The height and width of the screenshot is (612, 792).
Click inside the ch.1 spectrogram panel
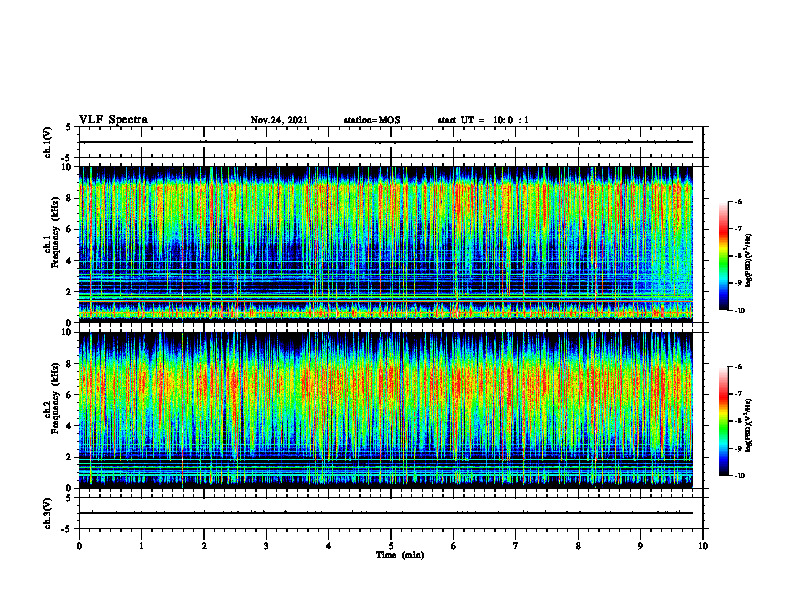pyautogui.click(x=386, y=244)
